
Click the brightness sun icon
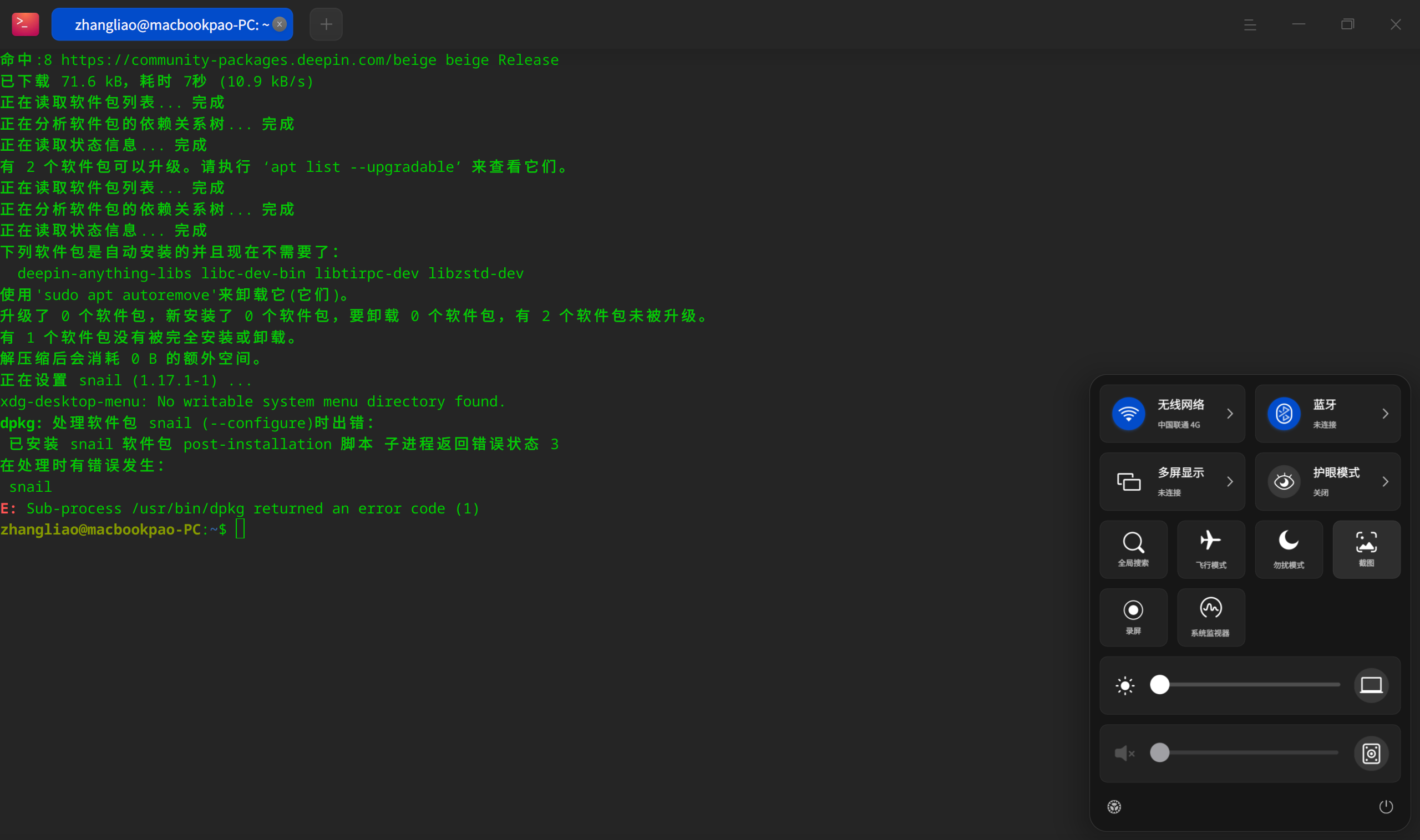(x=1125, y=685)
